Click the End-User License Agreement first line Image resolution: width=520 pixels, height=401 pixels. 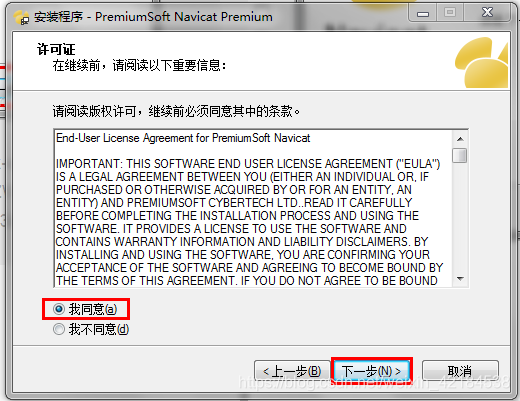(183, 138)
